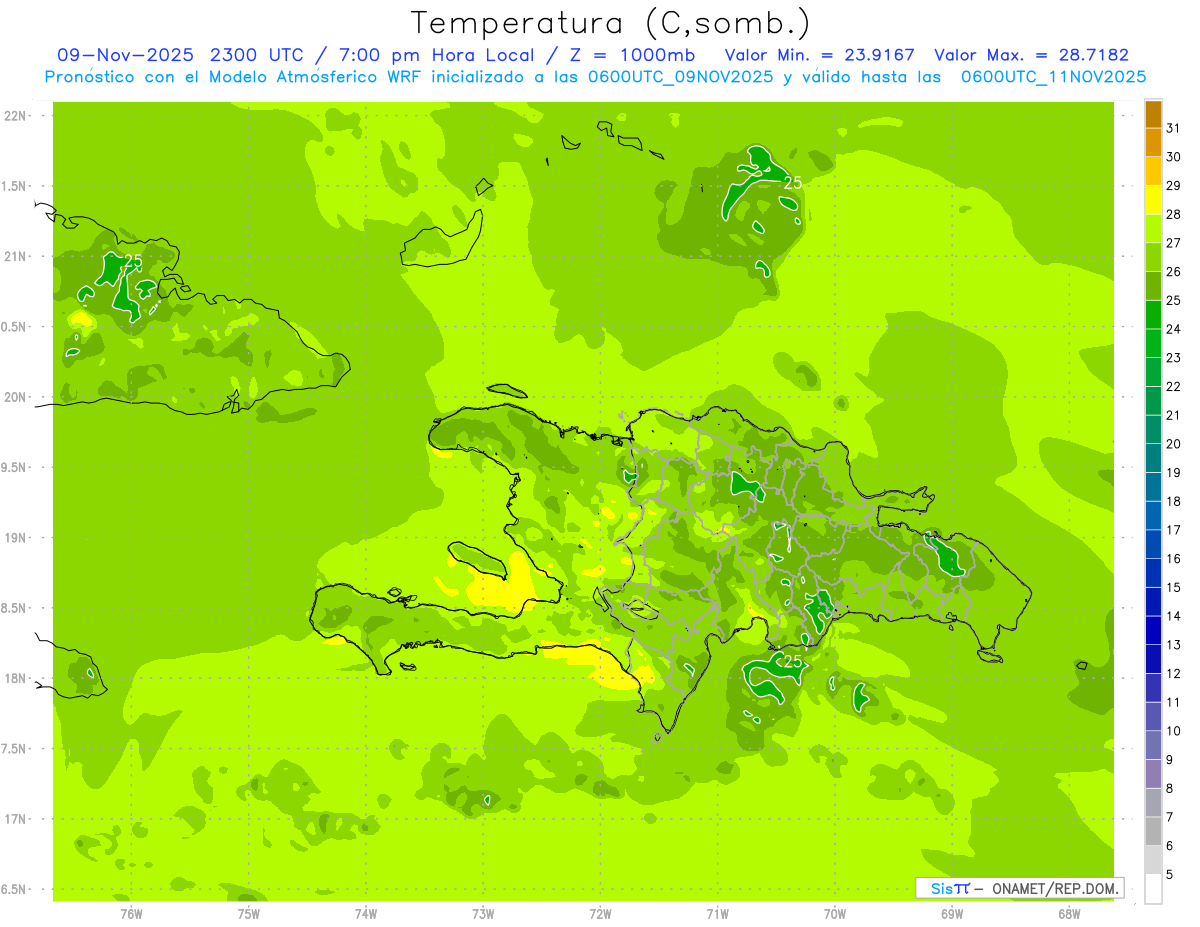Click the longitude axis label '68W'
This screenshot has width=1200, height=927.
(x=1069, y=914)
